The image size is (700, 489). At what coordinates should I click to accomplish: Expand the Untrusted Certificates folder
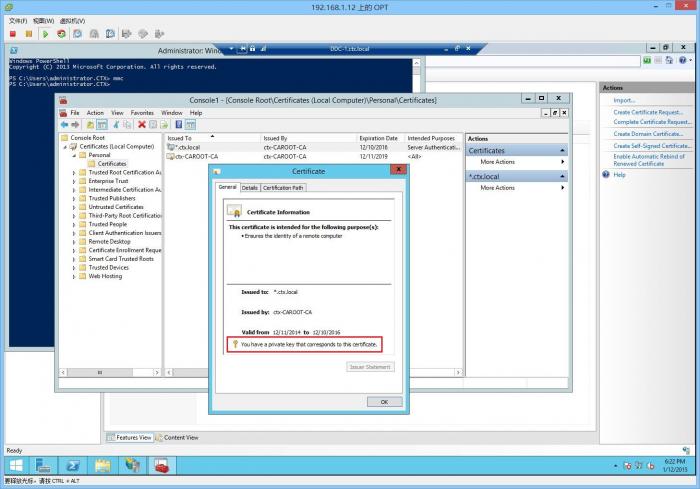[x=74, y=207]
